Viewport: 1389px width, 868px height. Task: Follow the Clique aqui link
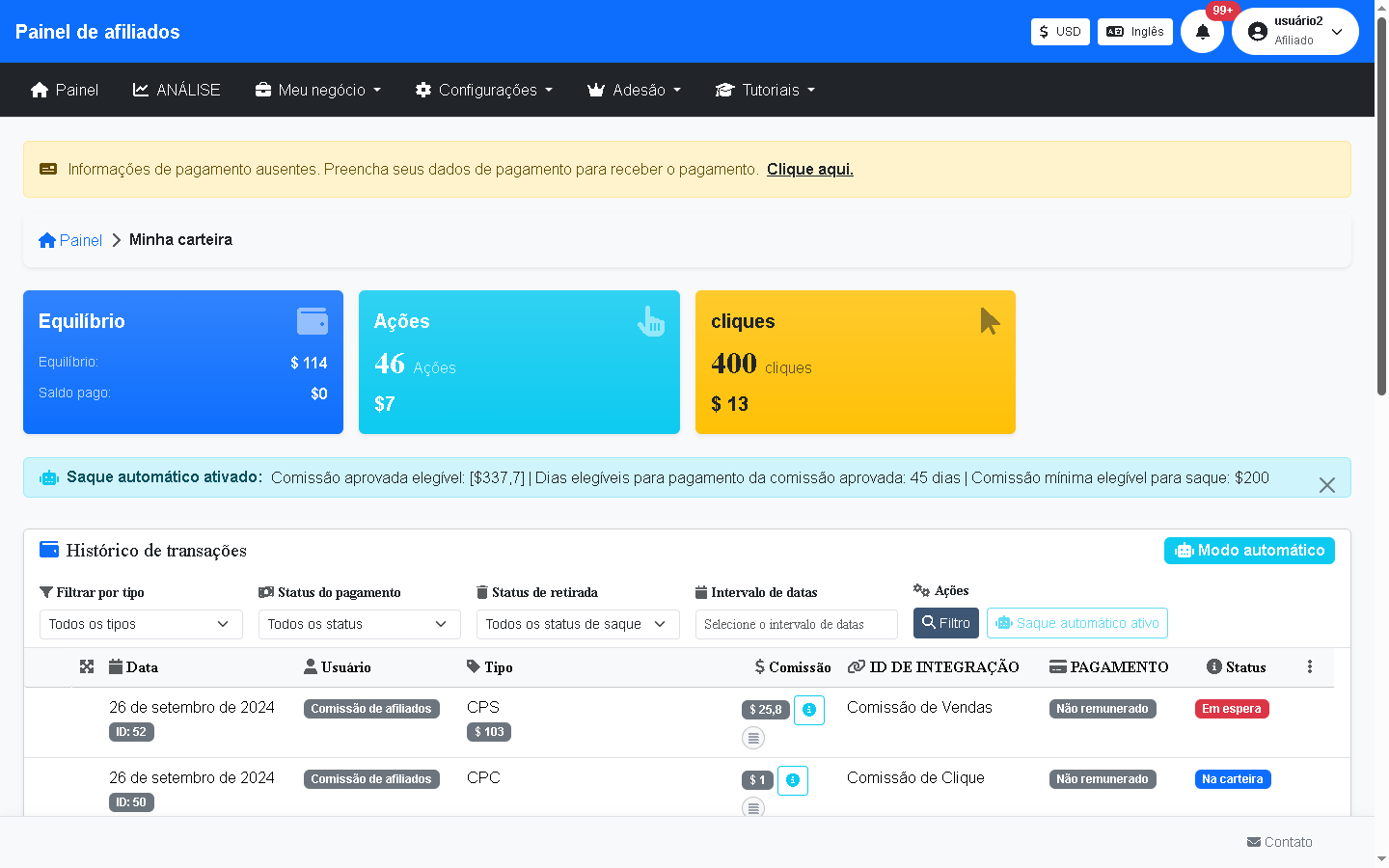point(809,170)
